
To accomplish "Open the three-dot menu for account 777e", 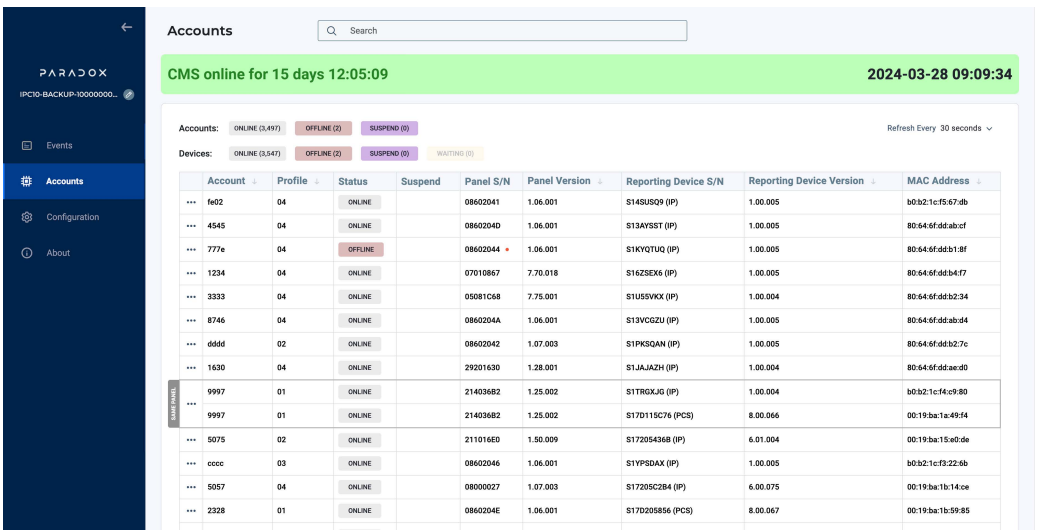I will [189, 250].
